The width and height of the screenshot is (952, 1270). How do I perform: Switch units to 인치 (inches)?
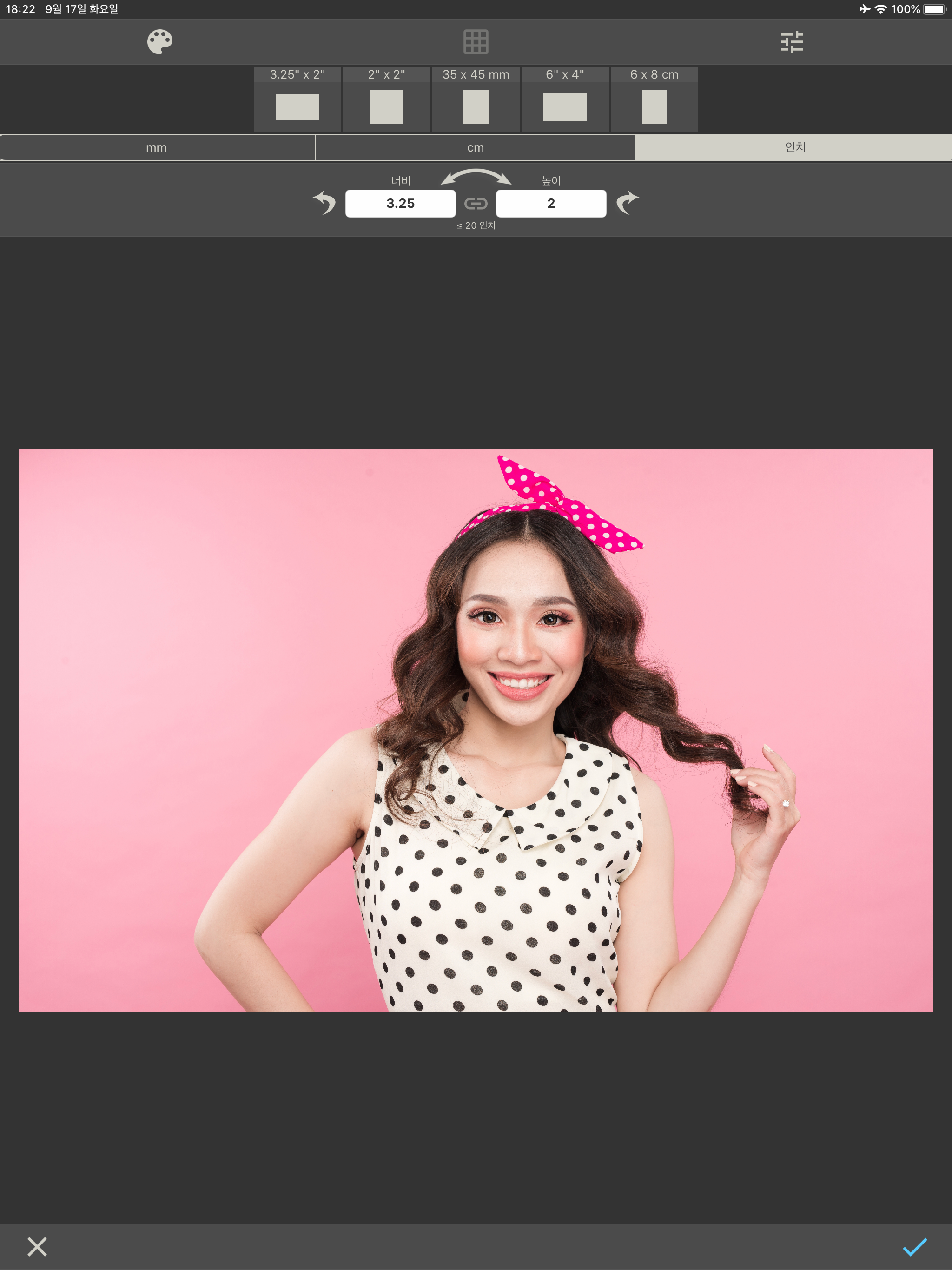click(793, 147)
